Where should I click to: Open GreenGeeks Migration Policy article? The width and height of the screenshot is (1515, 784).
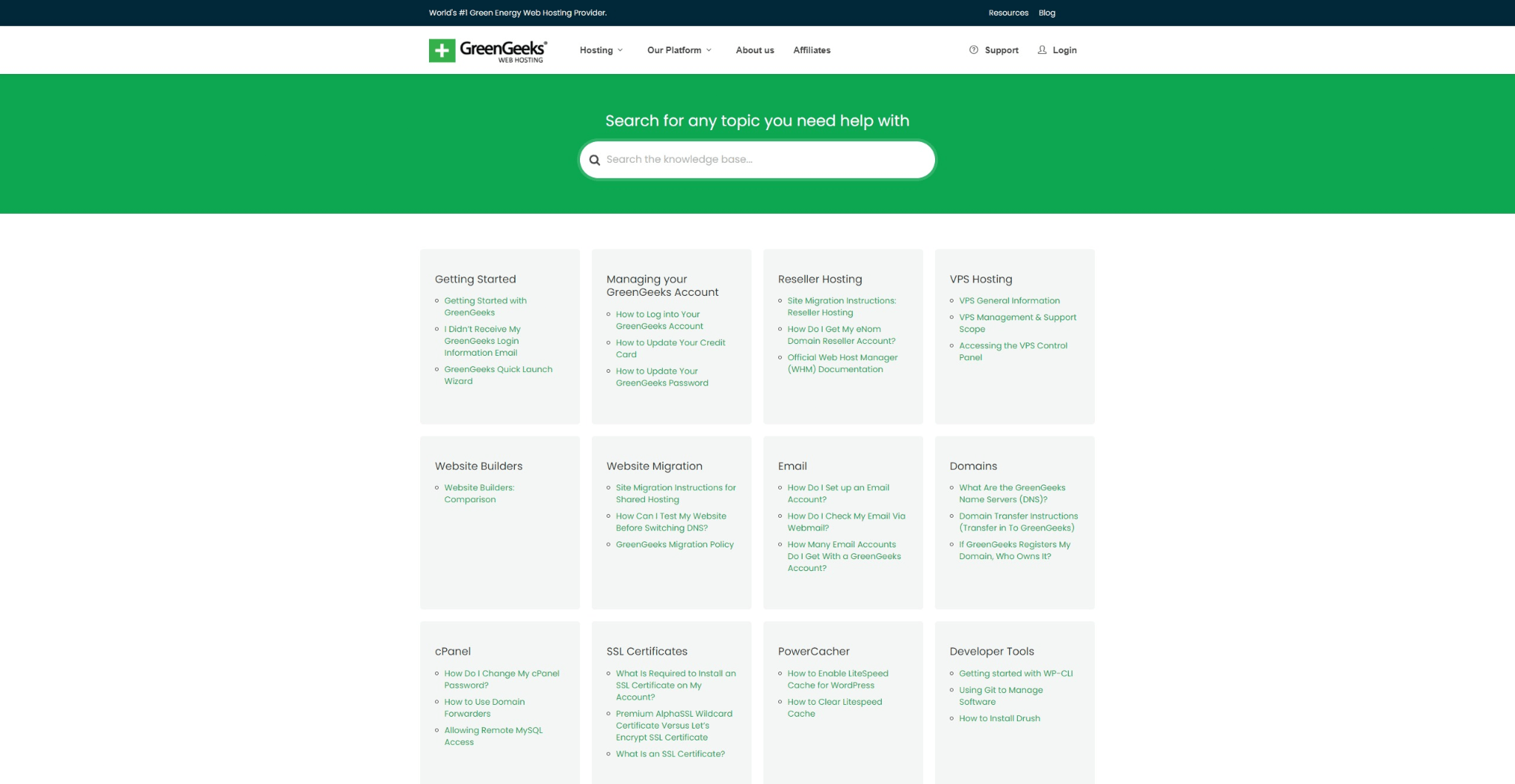coord(675,544)
